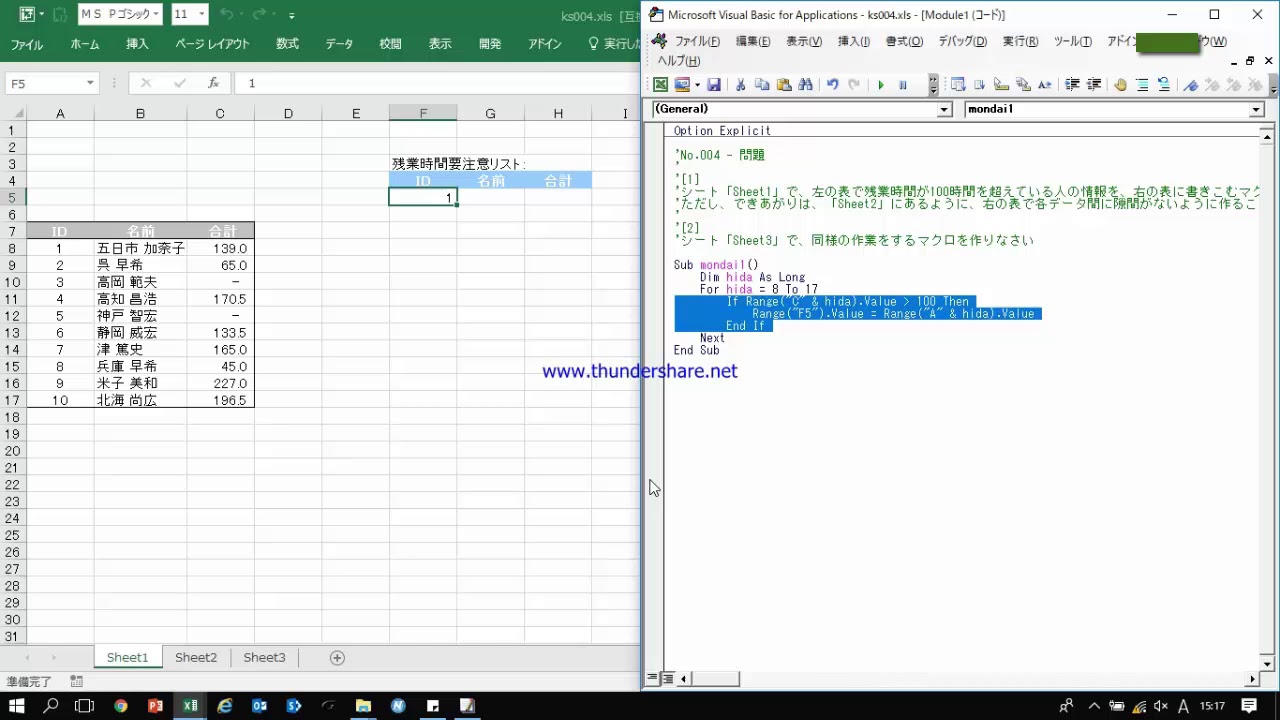Click the code window horizontal scrollbar thumb
This screenshot has height=720, width=1280.
coord(716,679)
